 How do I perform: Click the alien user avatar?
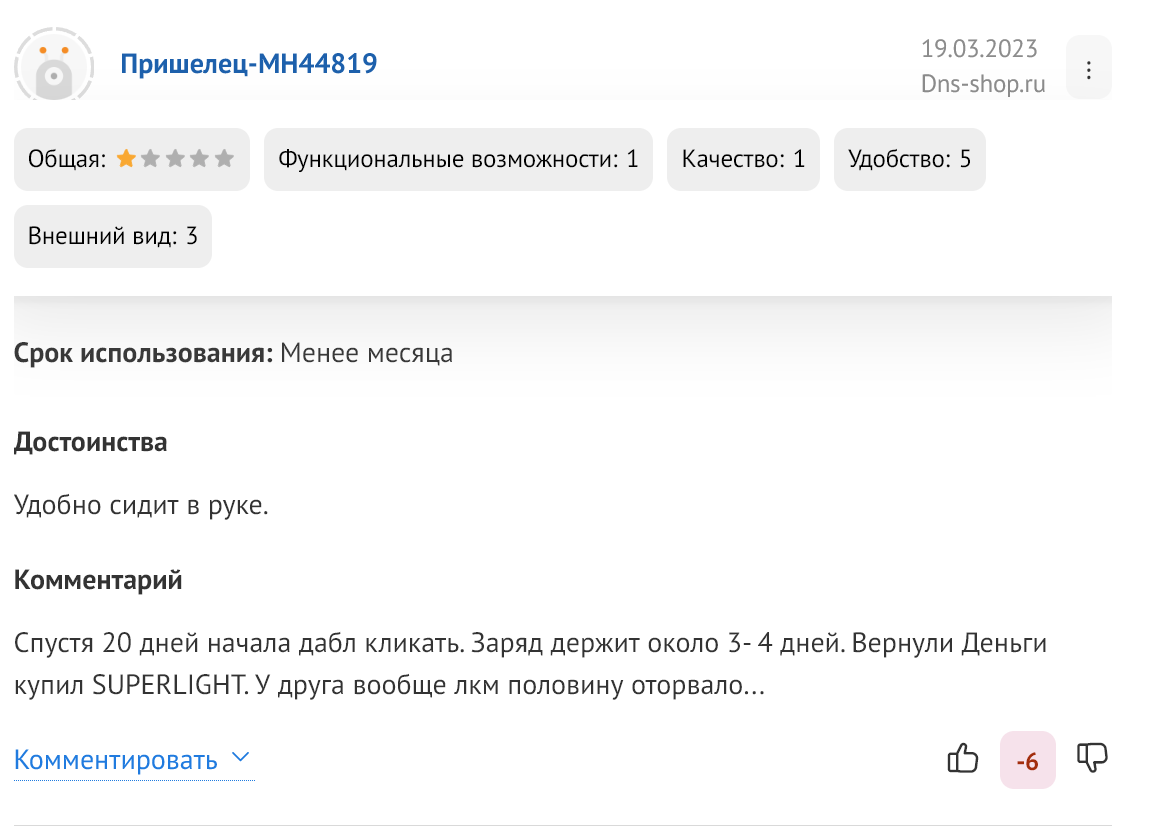tap(54, 64)
